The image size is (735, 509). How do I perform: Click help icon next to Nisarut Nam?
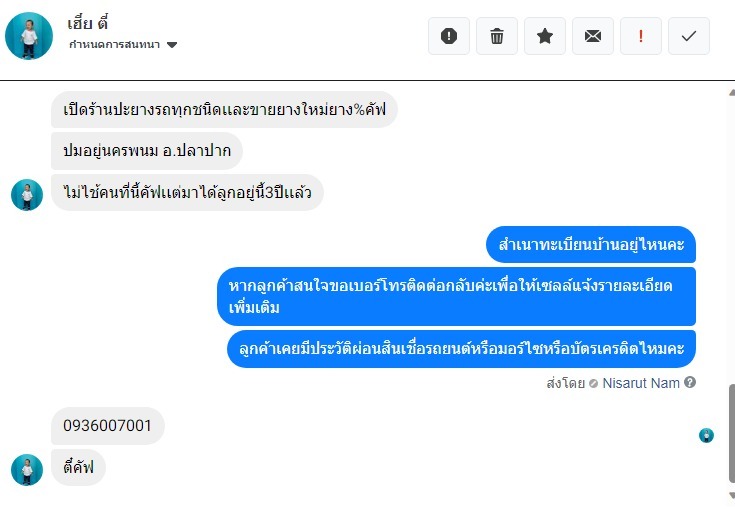pyautogui.click(x=690, y=383)
